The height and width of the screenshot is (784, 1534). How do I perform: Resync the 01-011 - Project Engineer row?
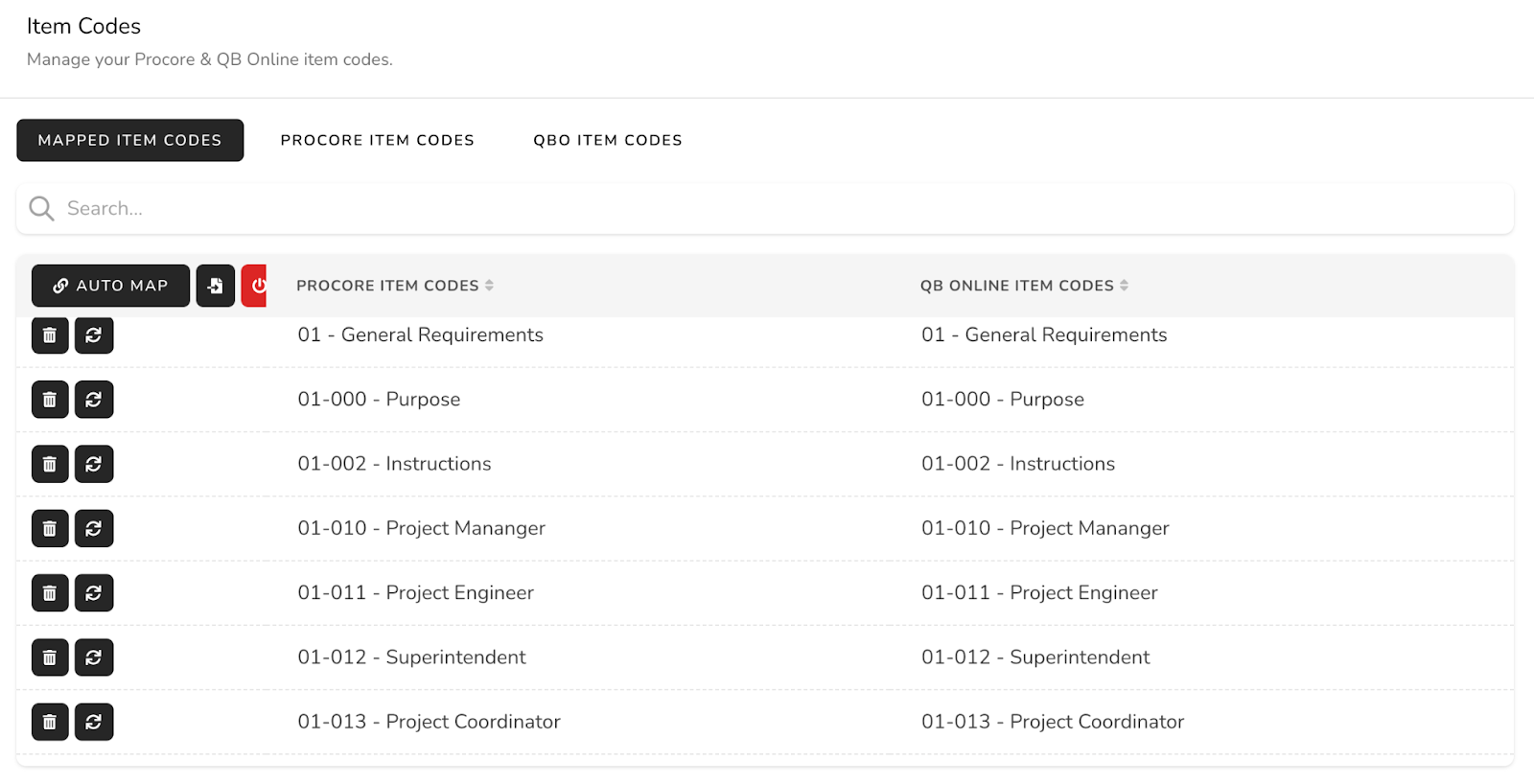tap(94, 593)
